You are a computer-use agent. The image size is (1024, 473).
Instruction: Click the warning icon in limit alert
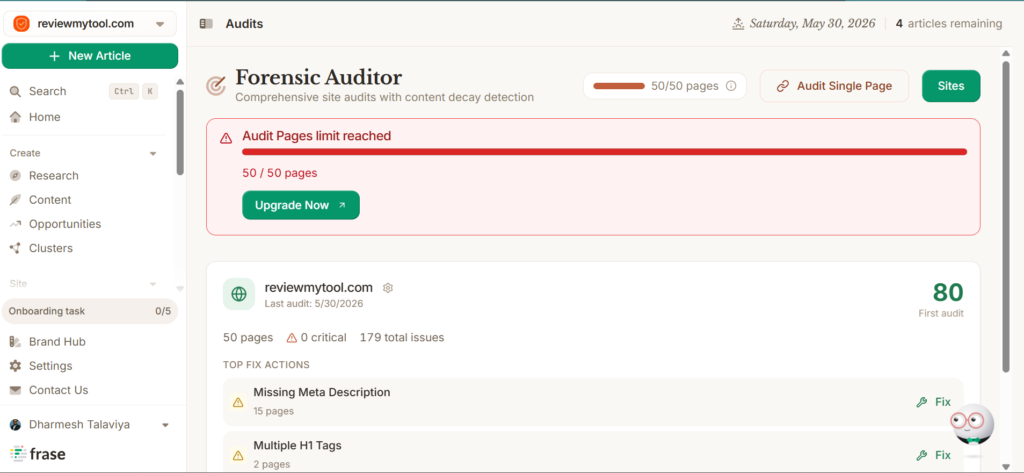pos(226,138)
